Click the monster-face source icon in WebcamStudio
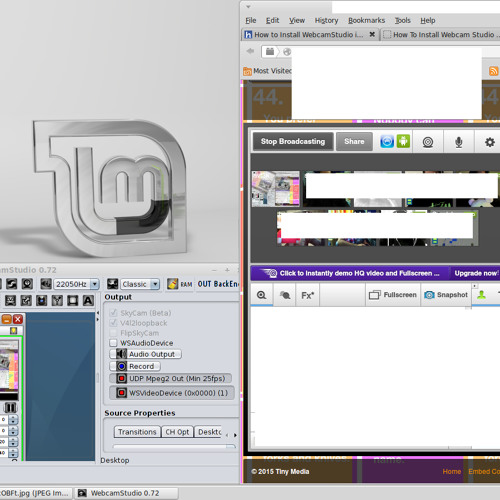The width and height of the screenshot is (500, 500). point(10,301)
